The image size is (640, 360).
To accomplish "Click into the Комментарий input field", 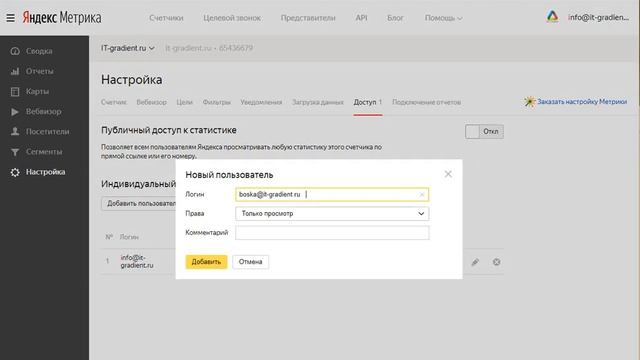I will [x=332, y=233].
